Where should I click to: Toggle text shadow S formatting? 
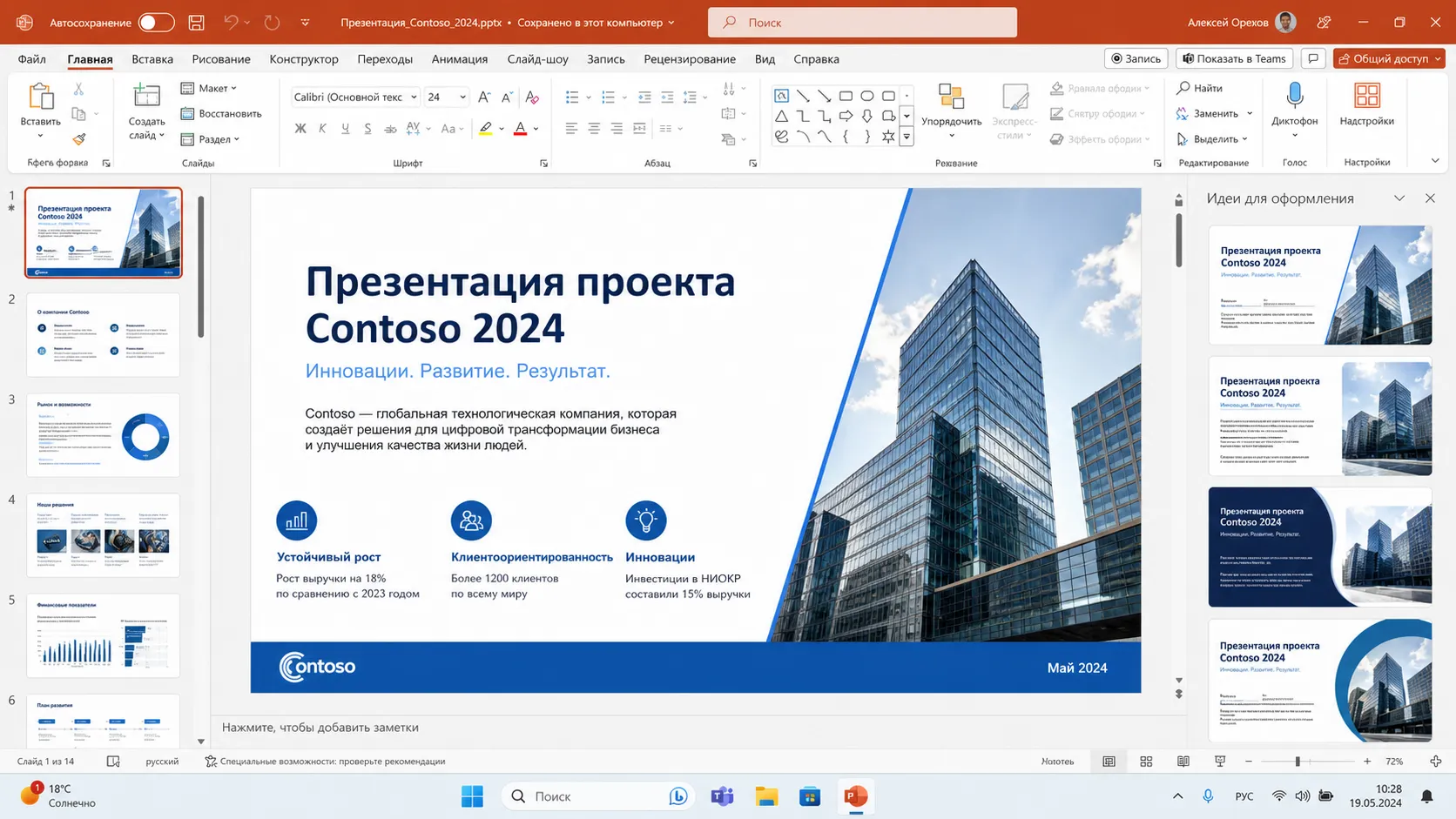pyautogui.click(x=368, y=129)
